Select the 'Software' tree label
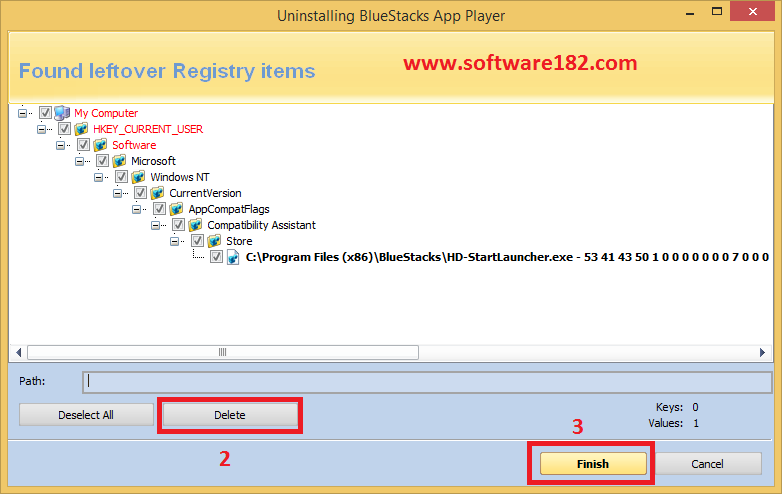 (x=134, y=145)
